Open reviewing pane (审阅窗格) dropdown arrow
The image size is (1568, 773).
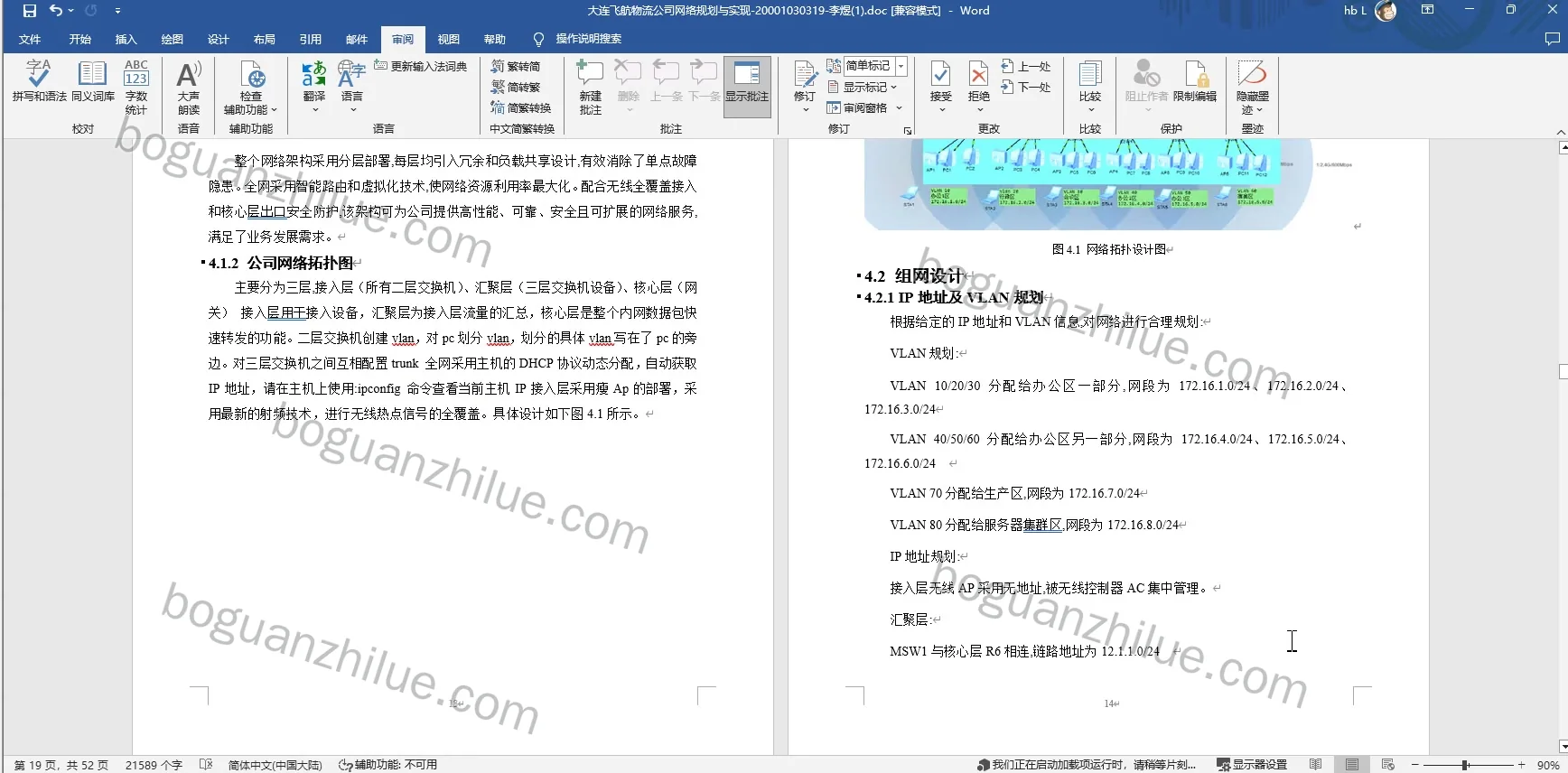pos(899,107)
